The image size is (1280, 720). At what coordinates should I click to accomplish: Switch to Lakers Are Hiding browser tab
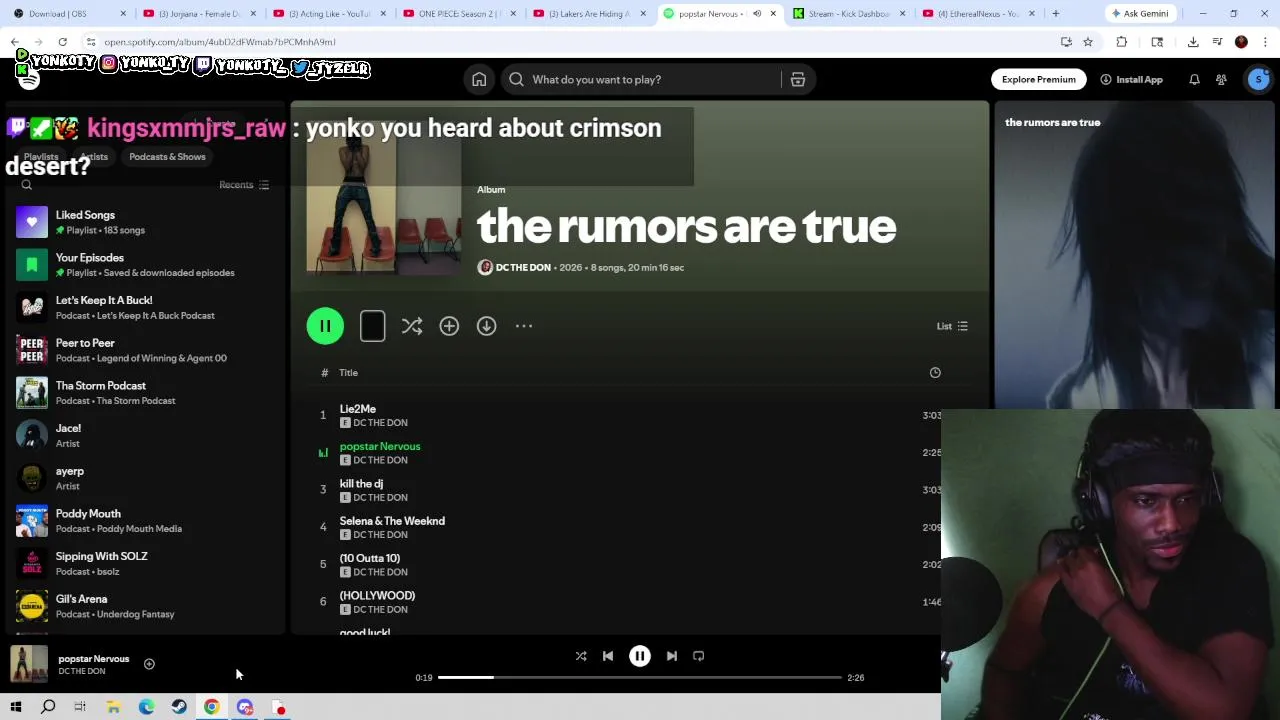(588, 13)
